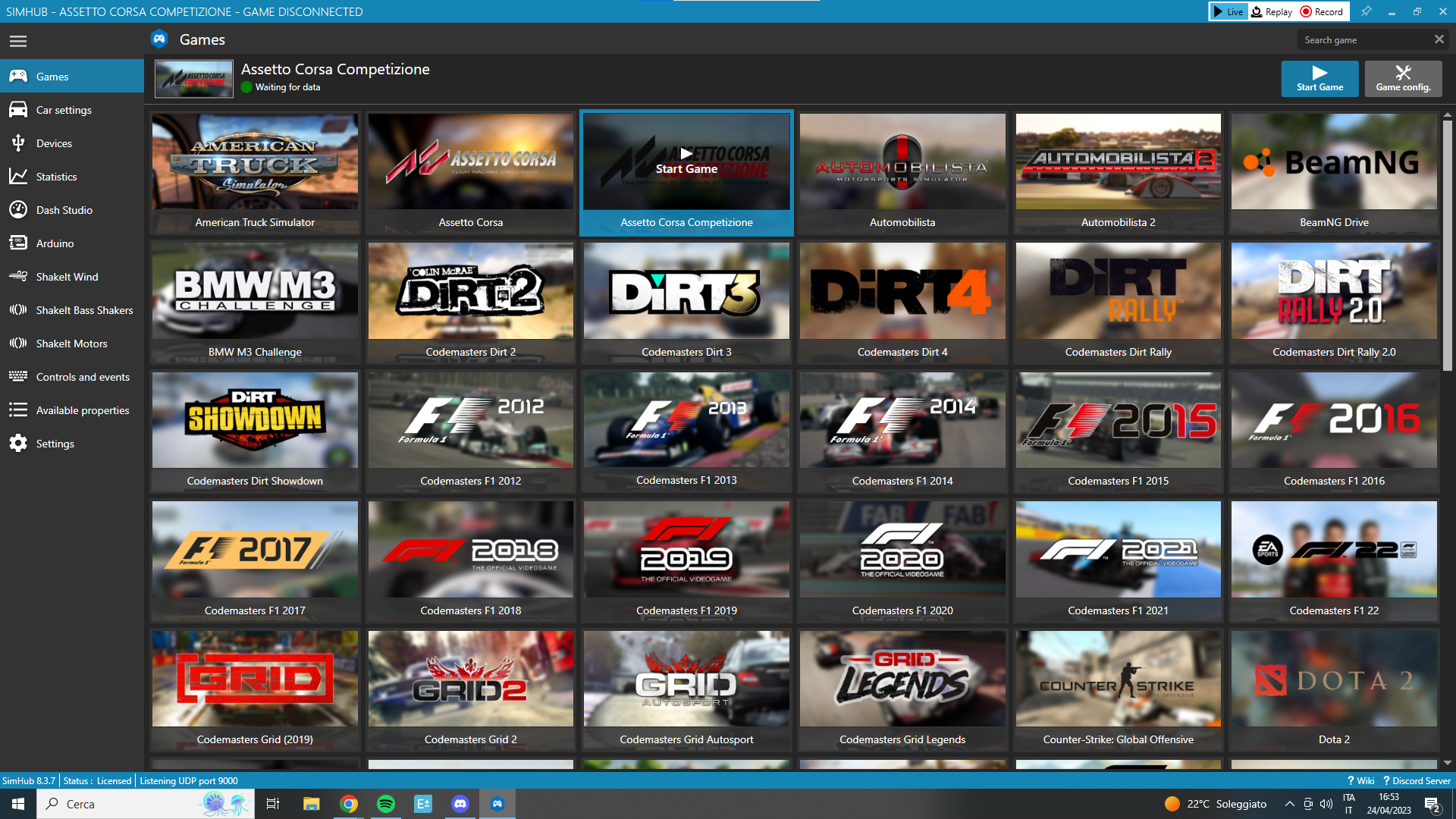Pin the window with pin icon
Screen dimensions: 1456x819
point(1366,11)
